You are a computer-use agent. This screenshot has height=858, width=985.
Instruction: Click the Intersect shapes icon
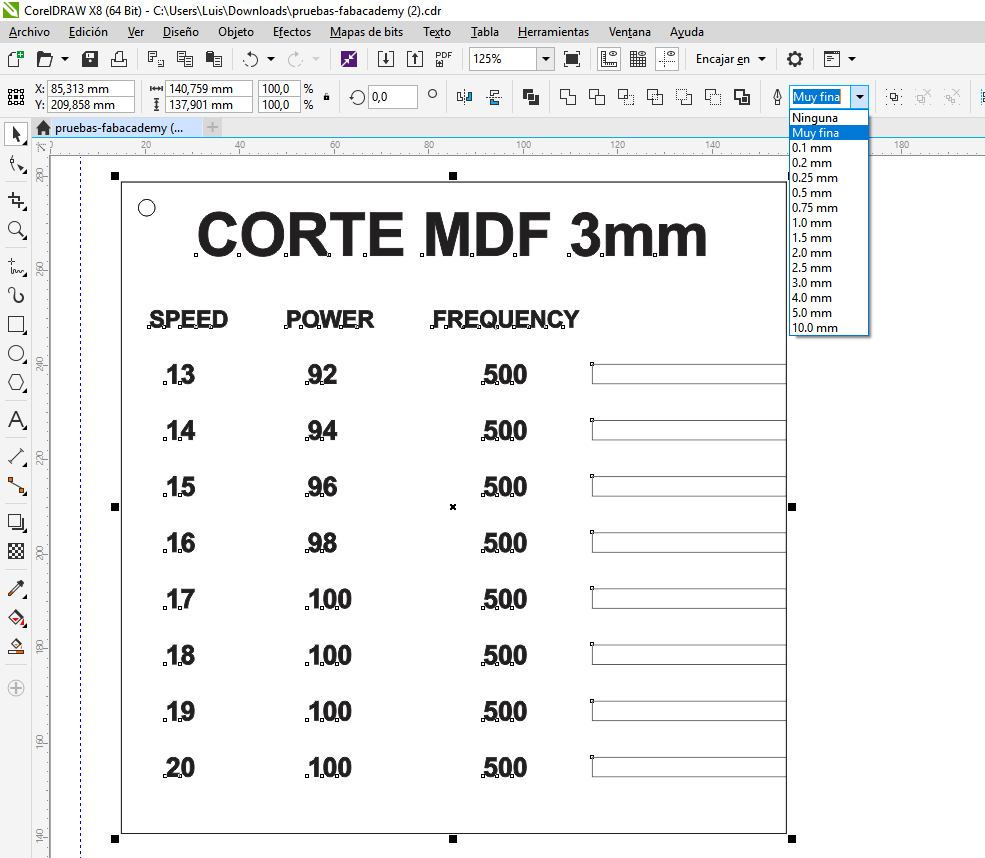tap(626, 97)
